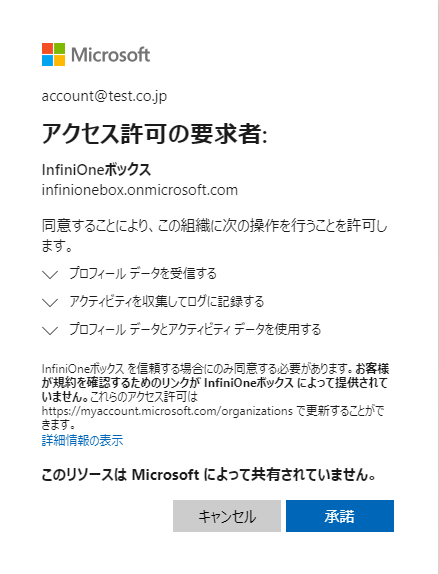This screenshot has height=574, width=439.
Task: Click the このリソースは Microsoft によって共有されていません warning
Action: pyautogui.click(x=209, y=475)
